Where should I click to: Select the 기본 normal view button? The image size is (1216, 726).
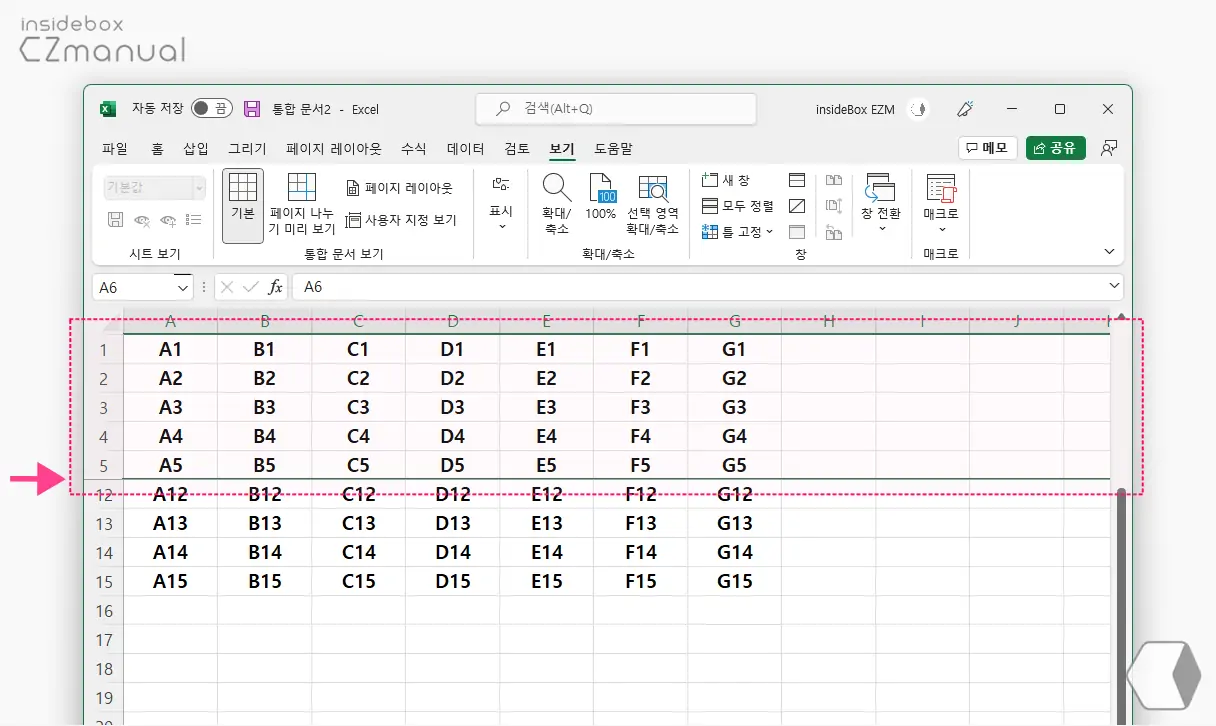pos(243,205)
